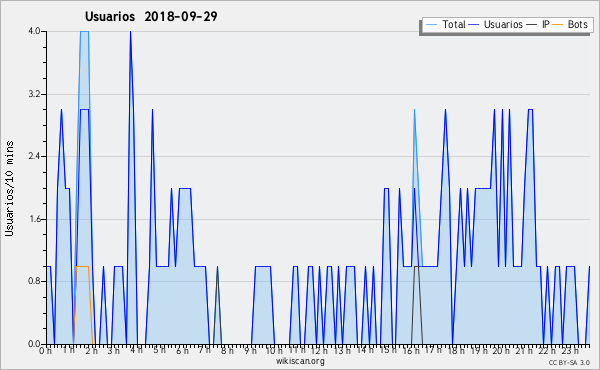Click the '13 h' x-axis label
This screenshot has width=600, height=370.
(342, 351)
